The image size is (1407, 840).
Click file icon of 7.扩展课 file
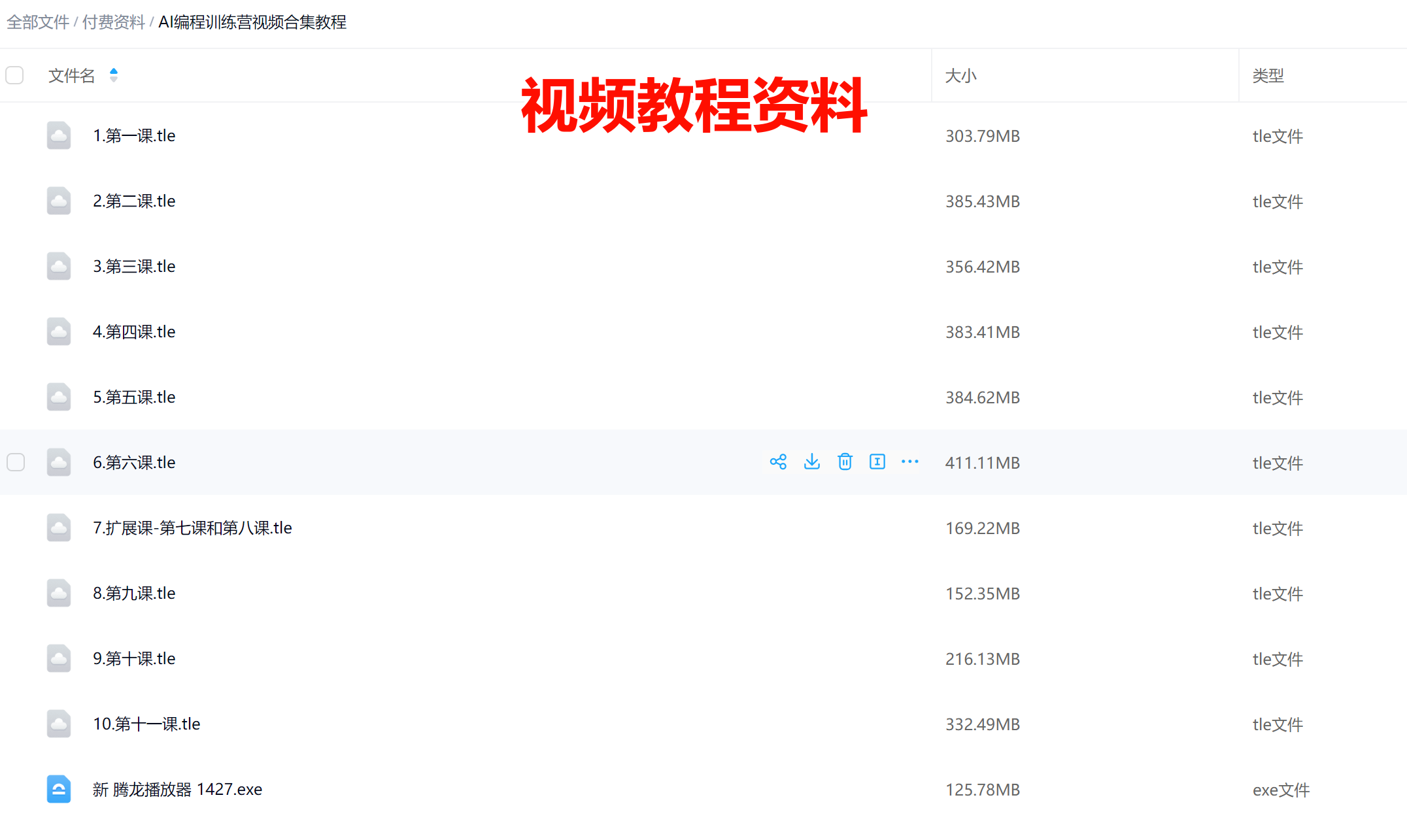(x=59, y=528)
